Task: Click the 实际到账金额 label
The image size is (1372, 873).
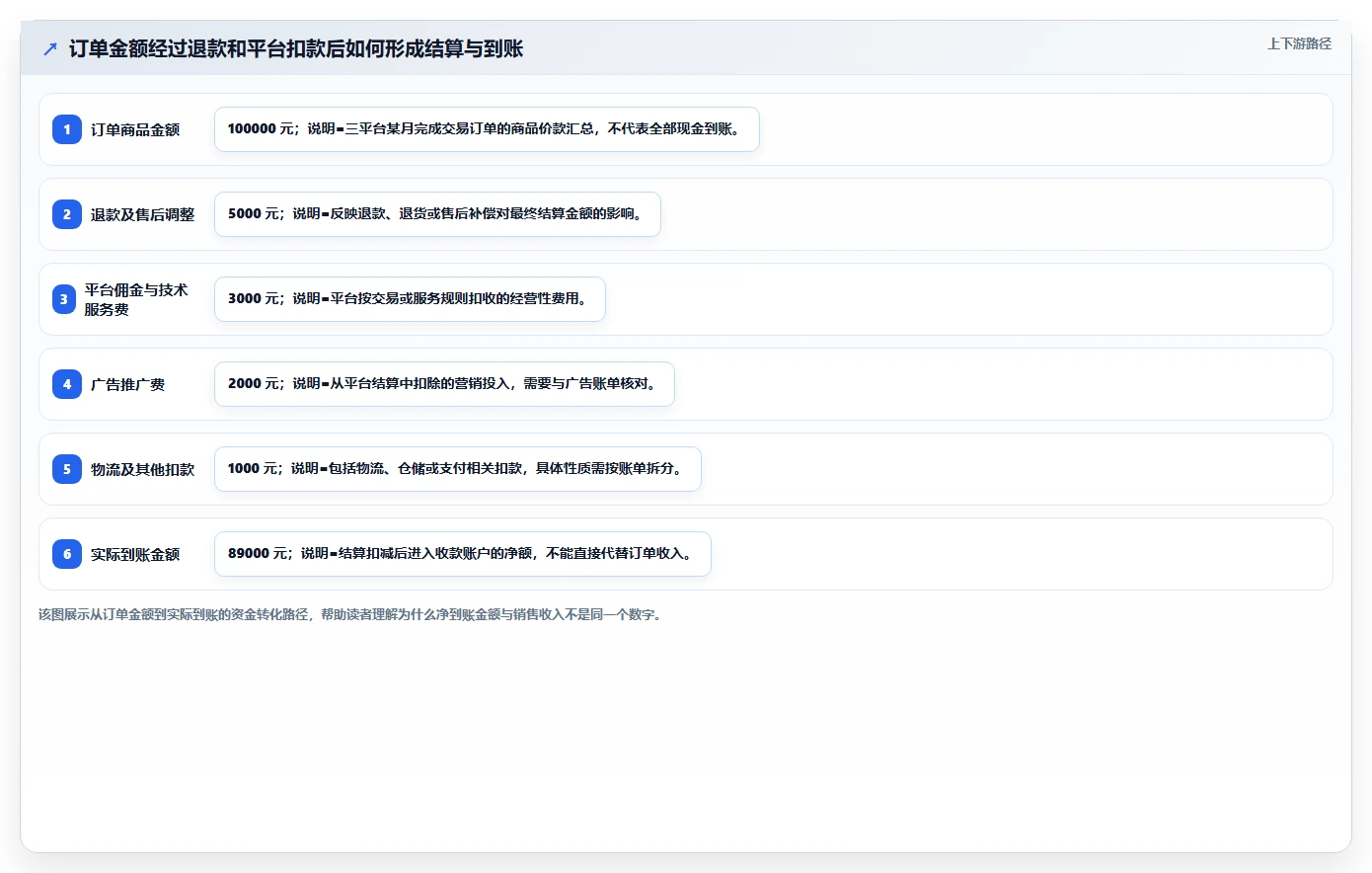Action: tap(135, 554)
